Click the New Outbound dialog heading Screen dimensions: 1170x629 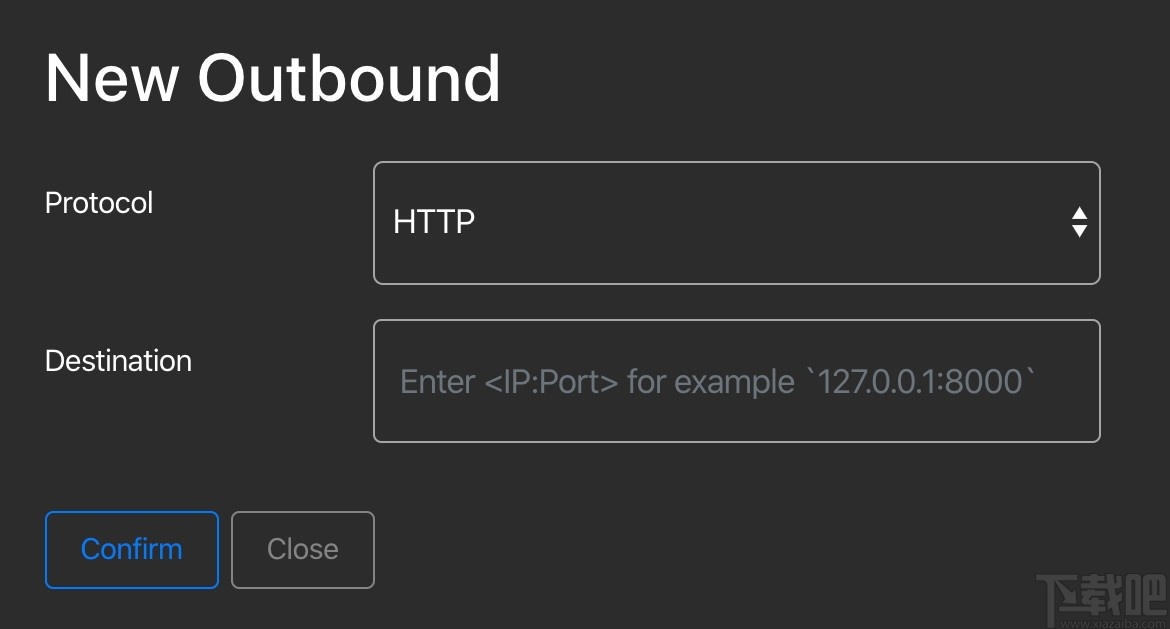[x=272, y=78]
